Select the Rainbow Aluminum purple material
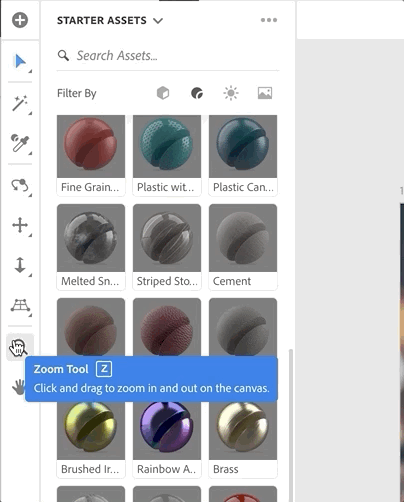The height and width of the screenshot is (502, 404). (x=167, y=430)
